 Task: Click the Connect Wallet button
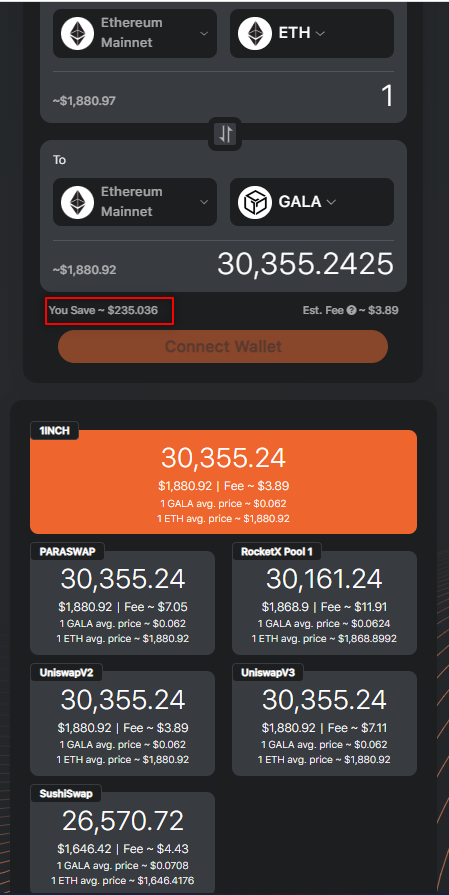[223, 346]
